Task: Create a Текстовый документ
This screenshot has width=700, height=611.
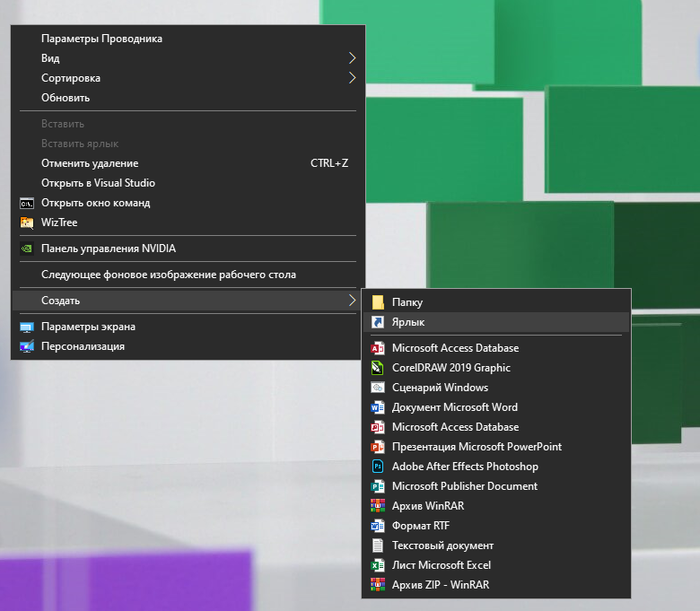Action: 496,545
